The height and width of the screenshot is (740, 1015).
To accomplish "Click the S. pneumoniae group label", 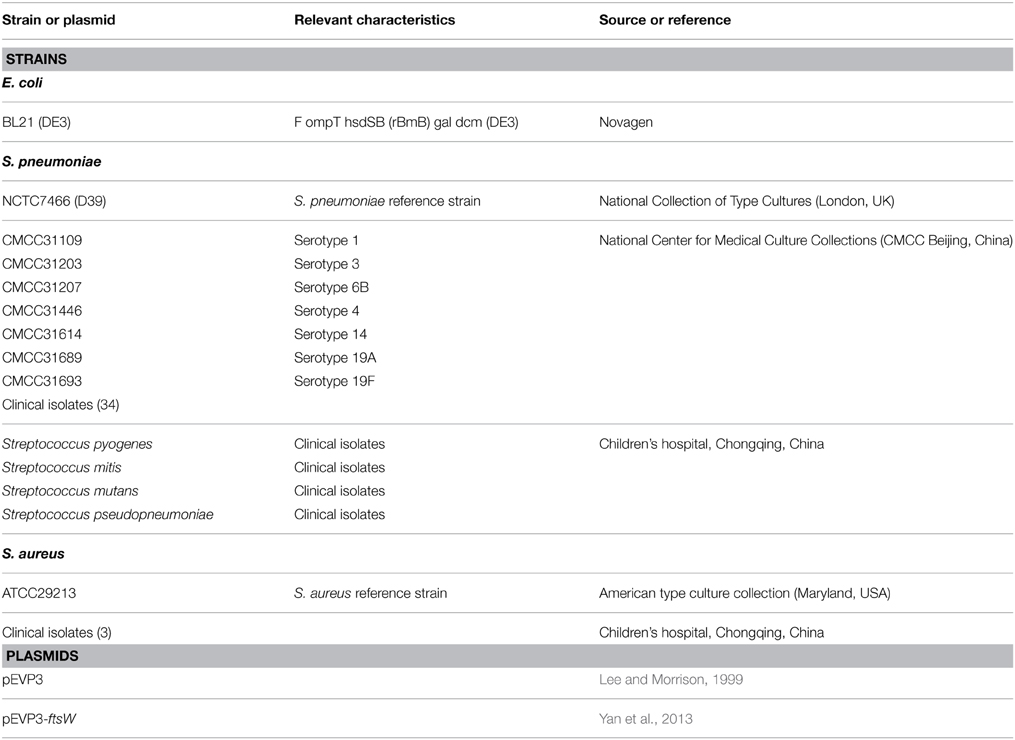I will (x=52, y=162).
